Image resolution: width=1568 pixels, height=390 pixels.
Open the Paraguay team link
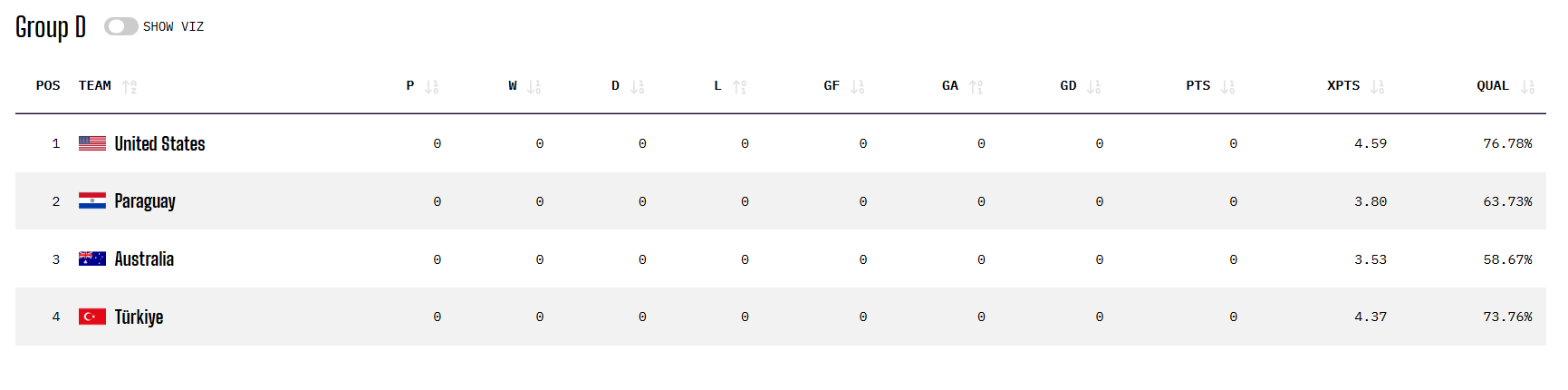pyautogui.click(x=145, y=201)
